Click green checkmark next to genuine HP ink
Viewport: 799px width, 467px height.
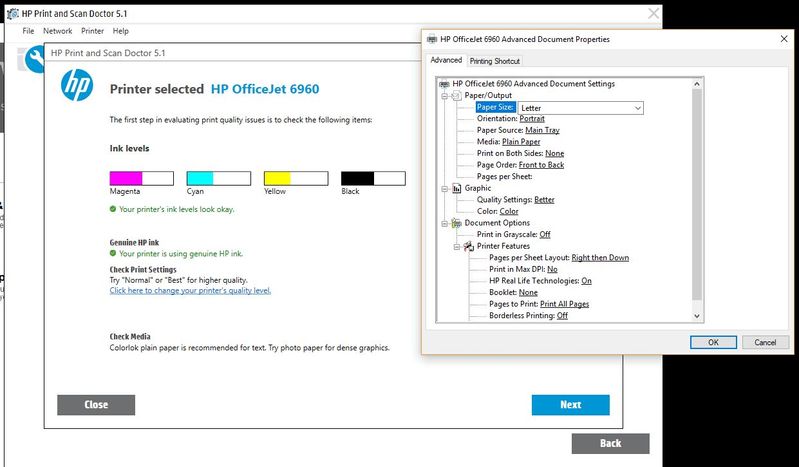click(113, 253)
